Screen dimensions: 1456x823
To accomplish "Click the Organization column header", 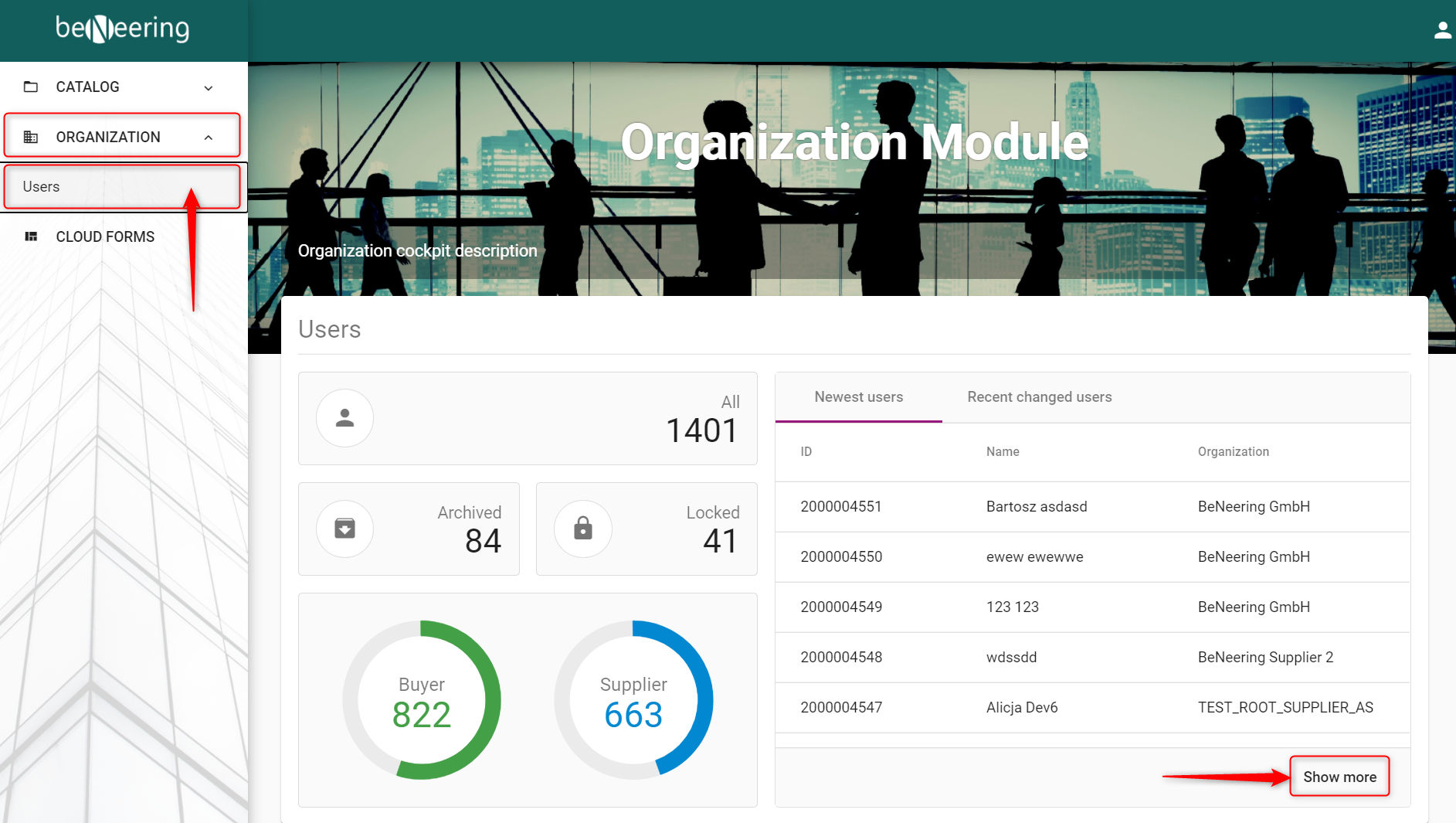I will click(x=1233, y=452).
